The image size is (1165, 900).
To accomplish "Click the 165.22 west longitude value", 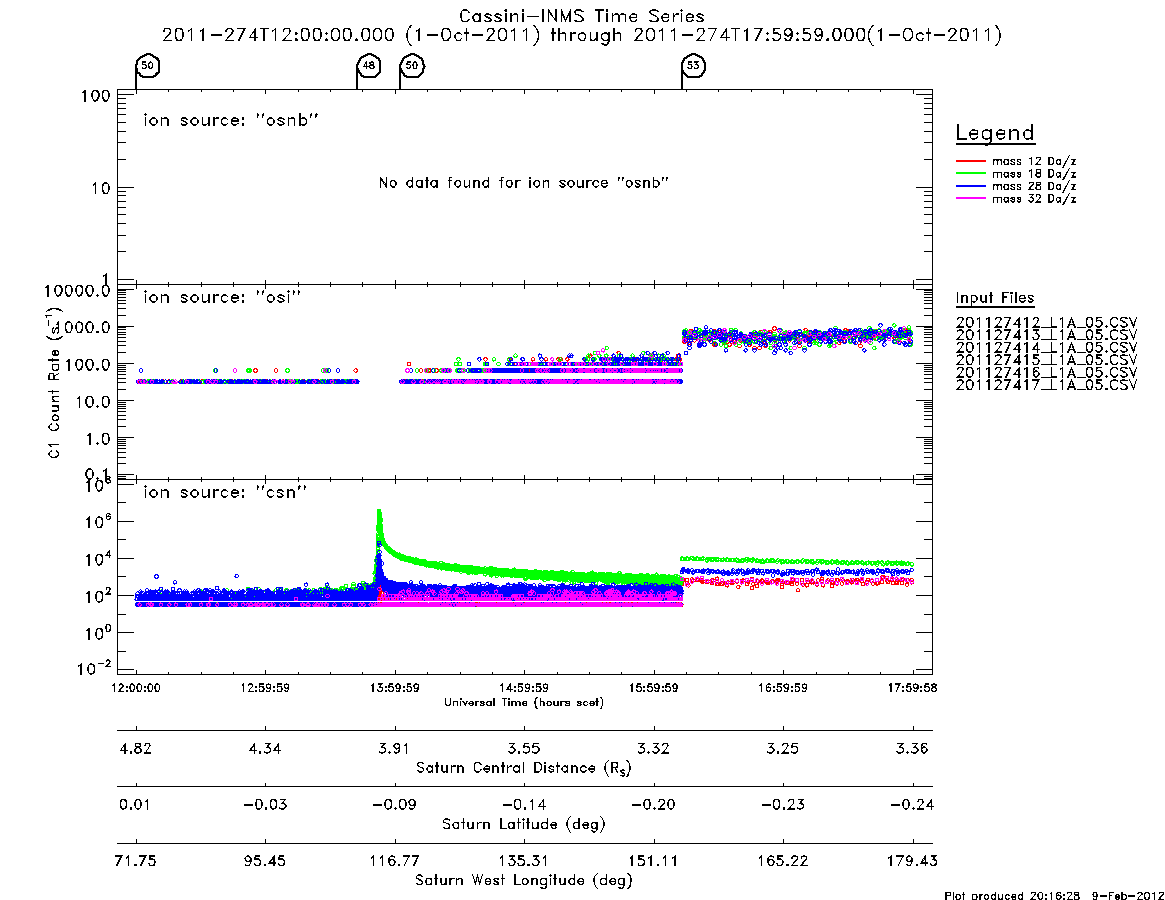I will [x=782, y=861].
